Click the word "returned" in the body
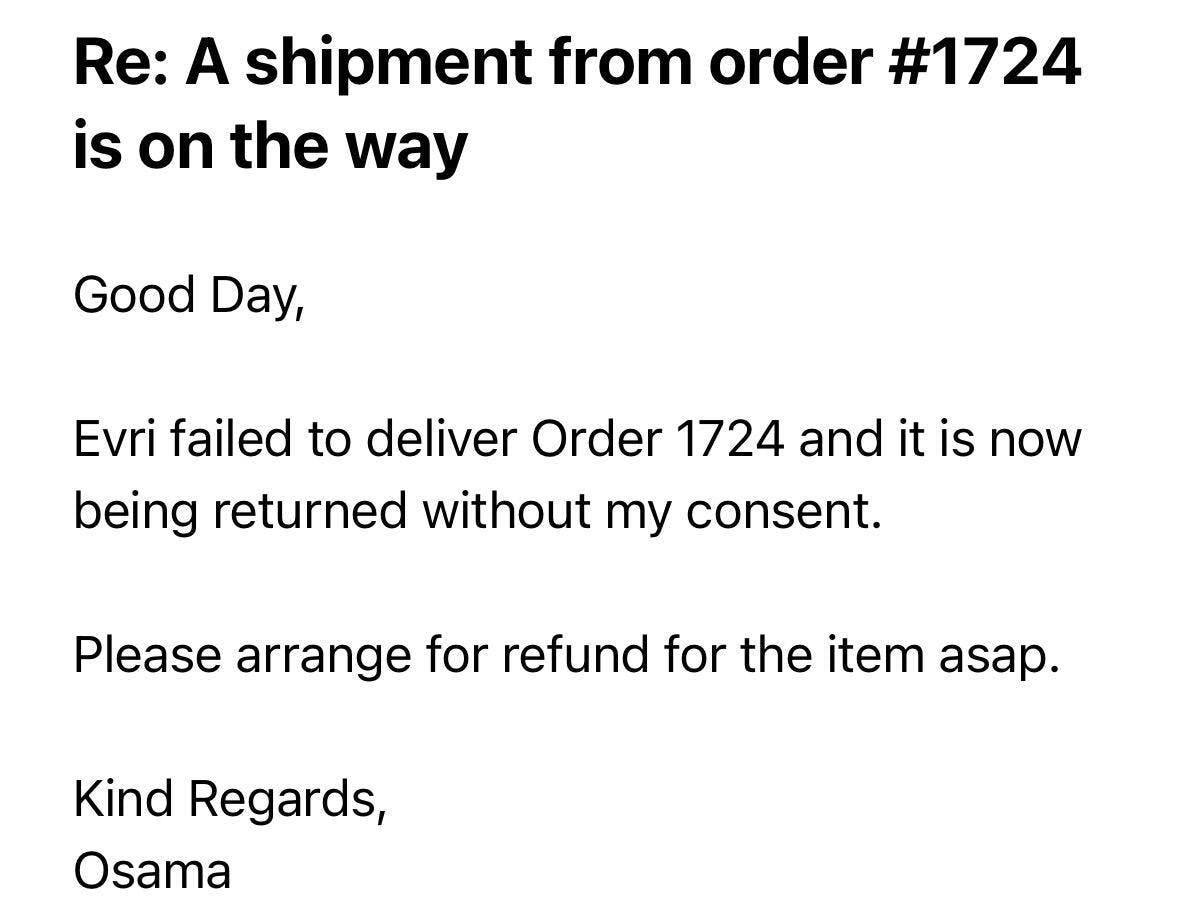This screenshot has width=1179, height=898. click(x=311, y=512)
